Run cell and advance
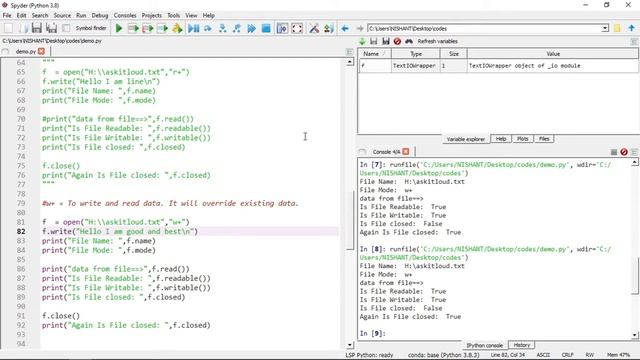Image resolution: width=640 pixels, height=360 pixels. [148, 28]
